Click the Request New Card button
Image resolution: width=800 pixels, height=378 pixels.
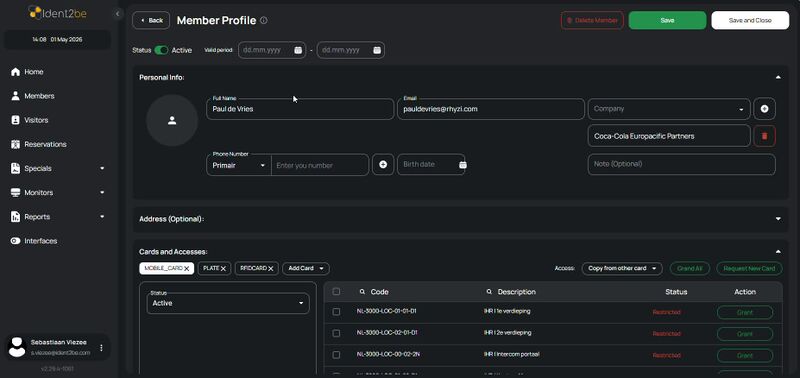[x=749, y=268]
